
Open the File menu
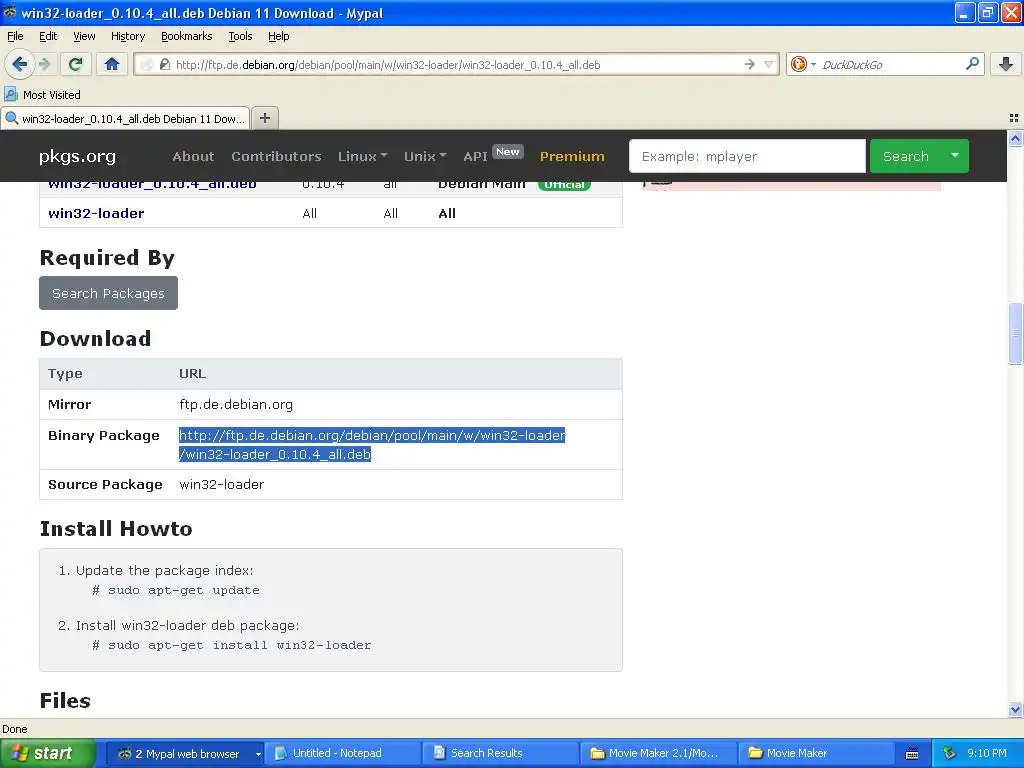[15, 36]
